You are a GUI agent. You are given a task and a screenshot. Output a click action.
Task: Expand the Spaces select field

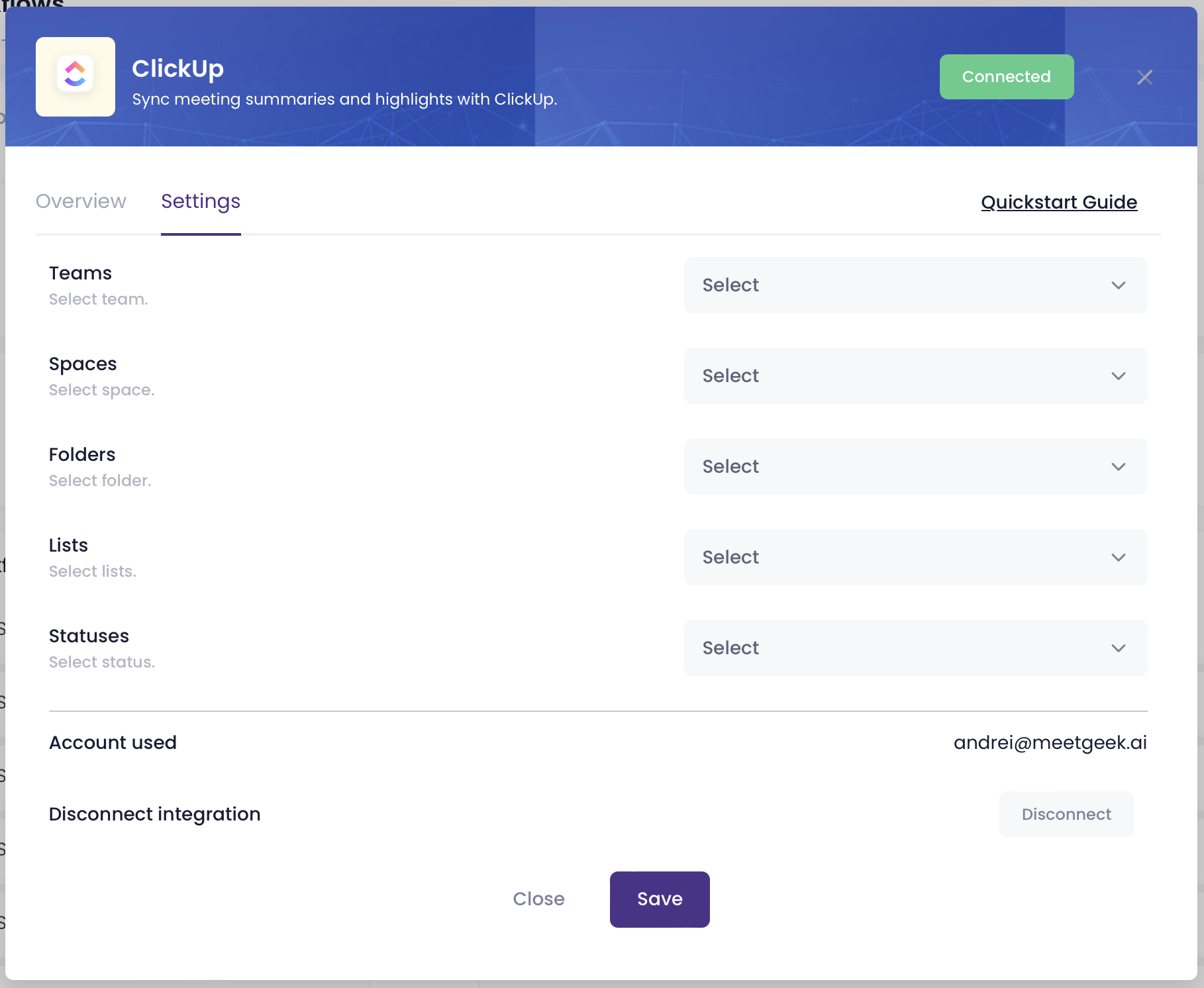coord(914,376)
